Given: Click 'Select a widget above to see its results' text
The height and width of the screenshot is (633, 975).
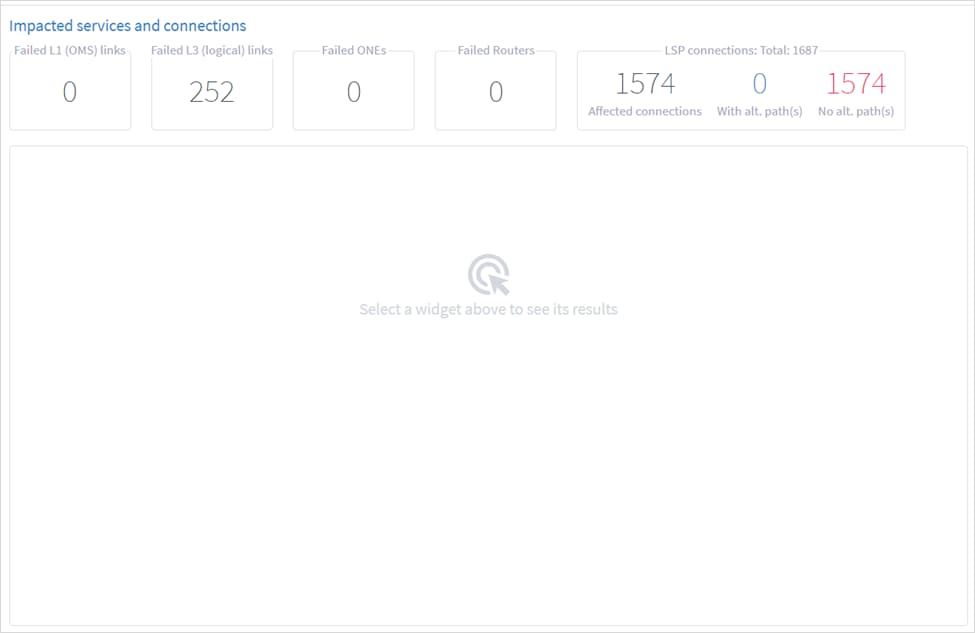Looking at the screenshot, I should click(487, 309).
